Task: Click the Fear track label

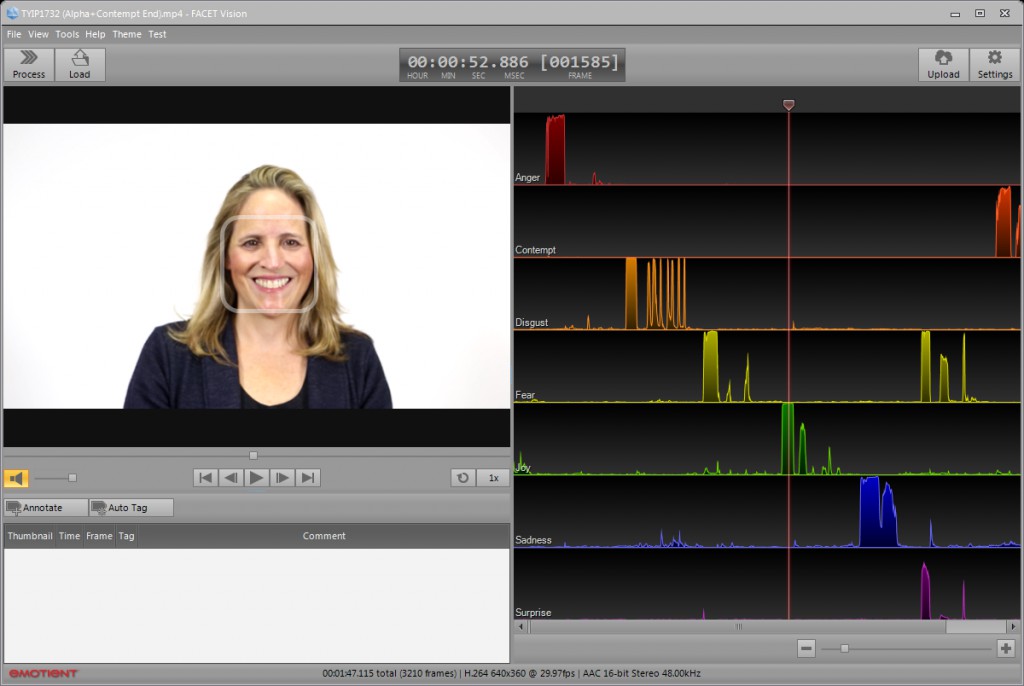Action: [x=524, y=395]
